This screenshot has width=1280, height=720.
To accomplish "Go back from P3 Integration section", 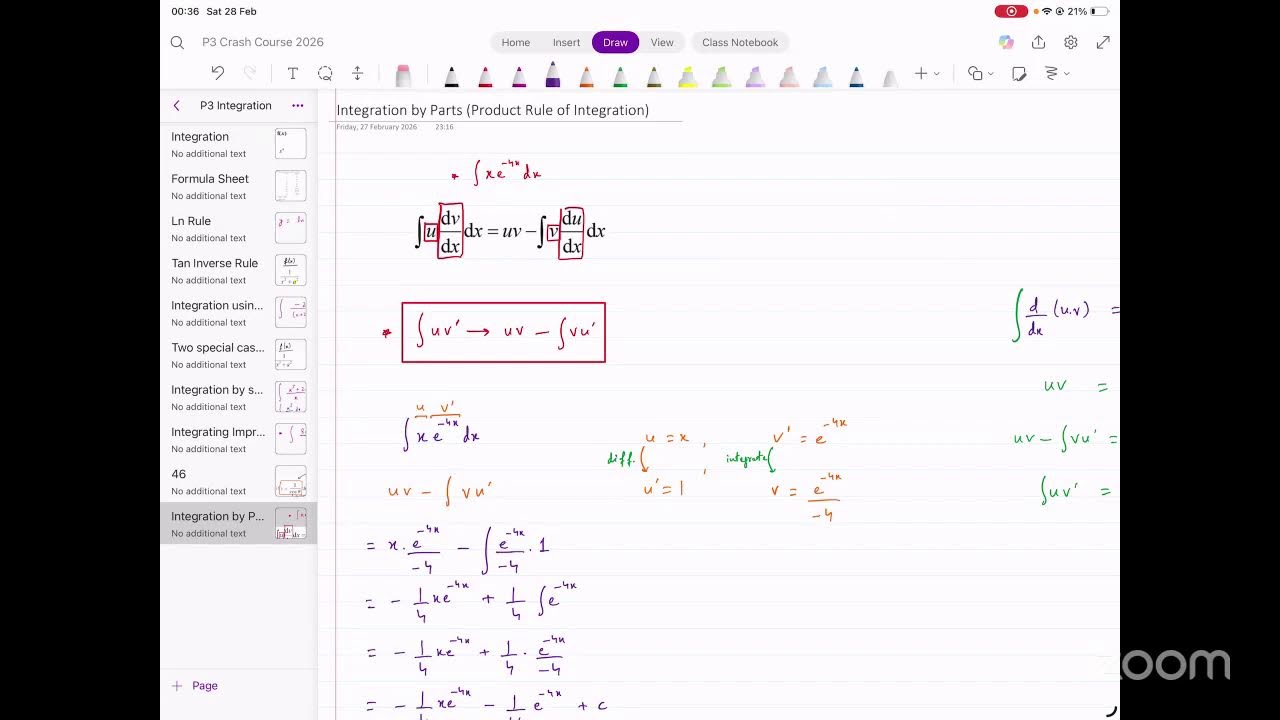I will point(177,105).
